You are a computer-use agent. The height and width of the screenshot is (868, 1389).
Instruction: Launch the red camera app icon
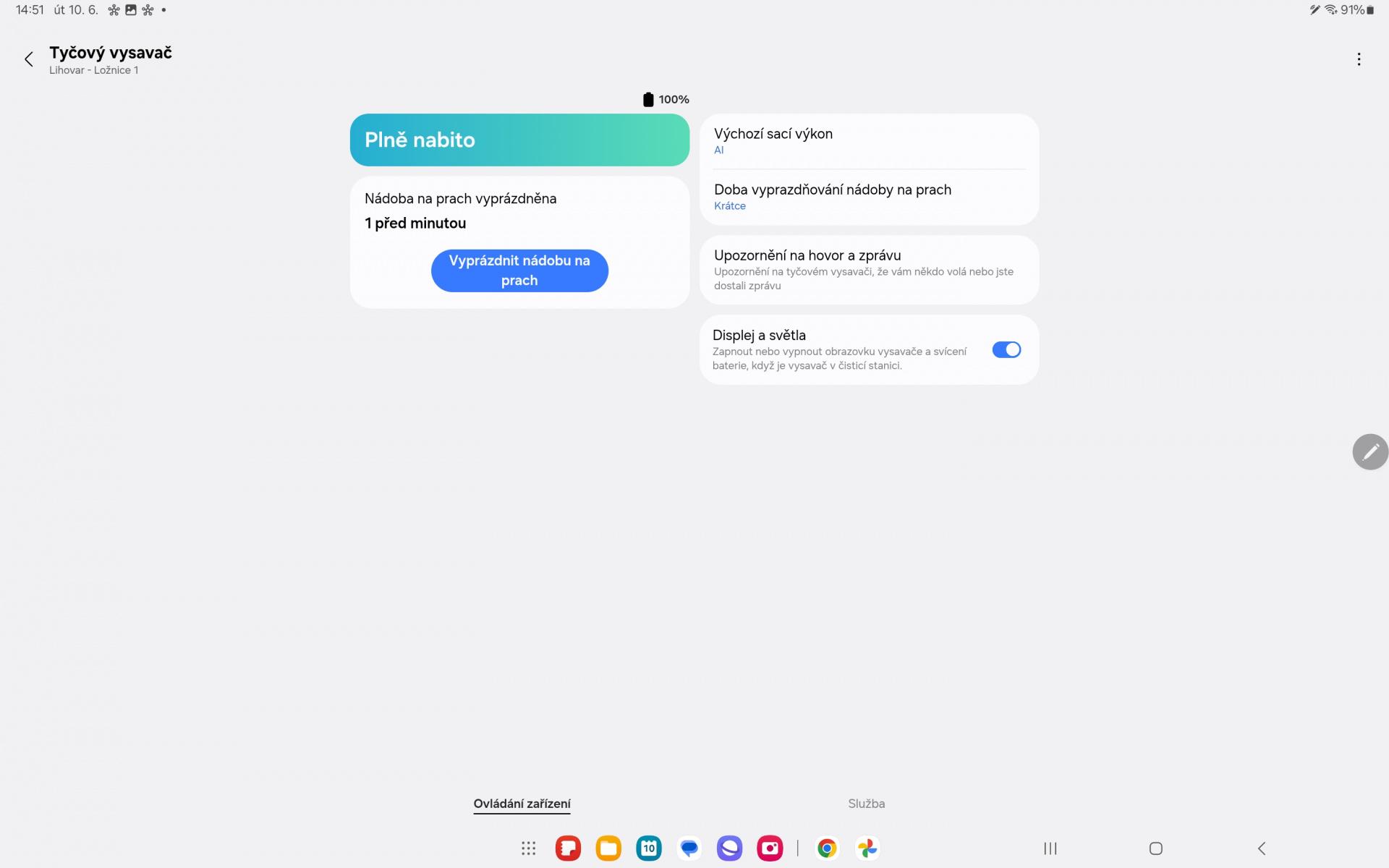tap(770, 848)
